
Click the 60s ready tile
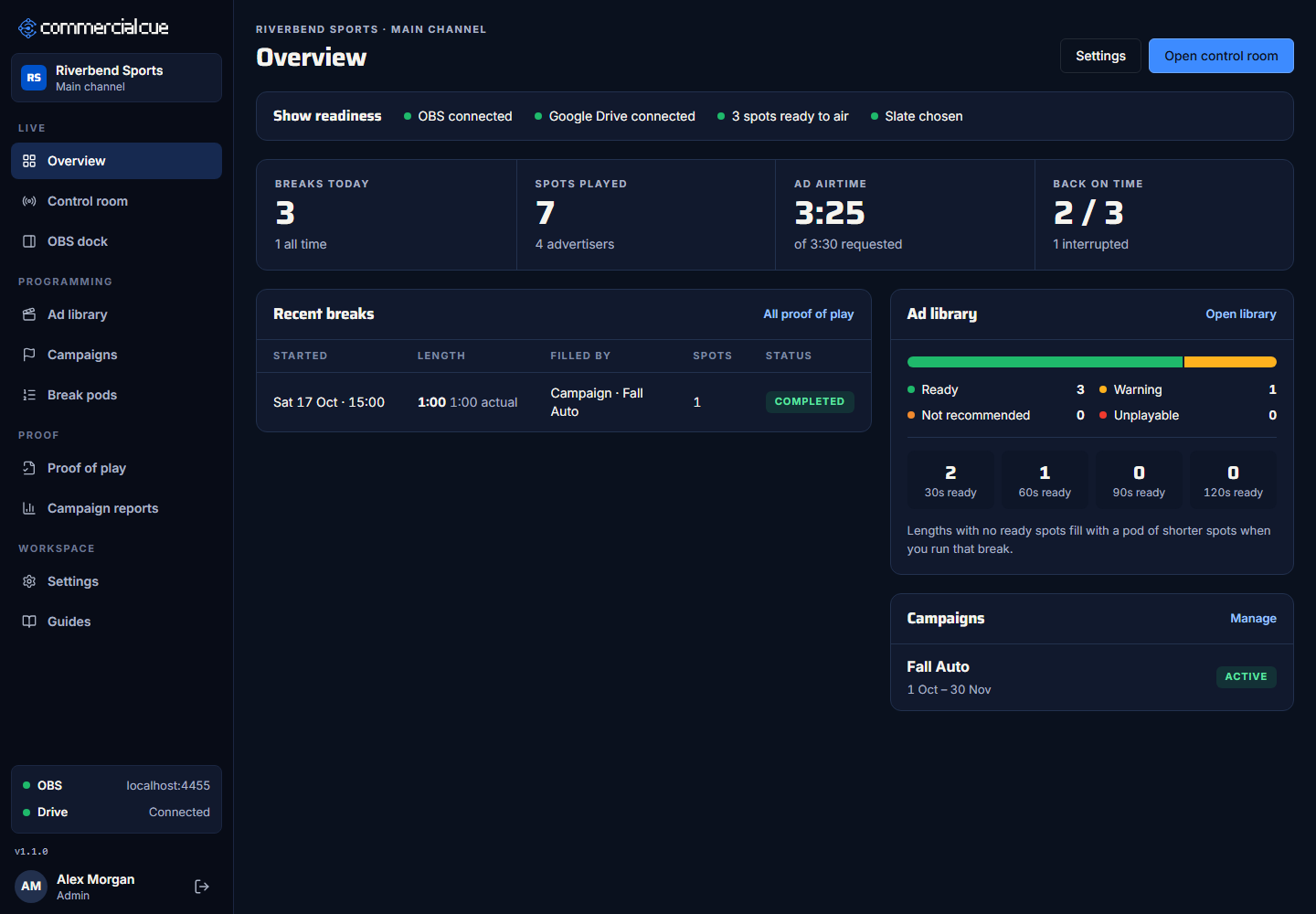pos(1045,480)
